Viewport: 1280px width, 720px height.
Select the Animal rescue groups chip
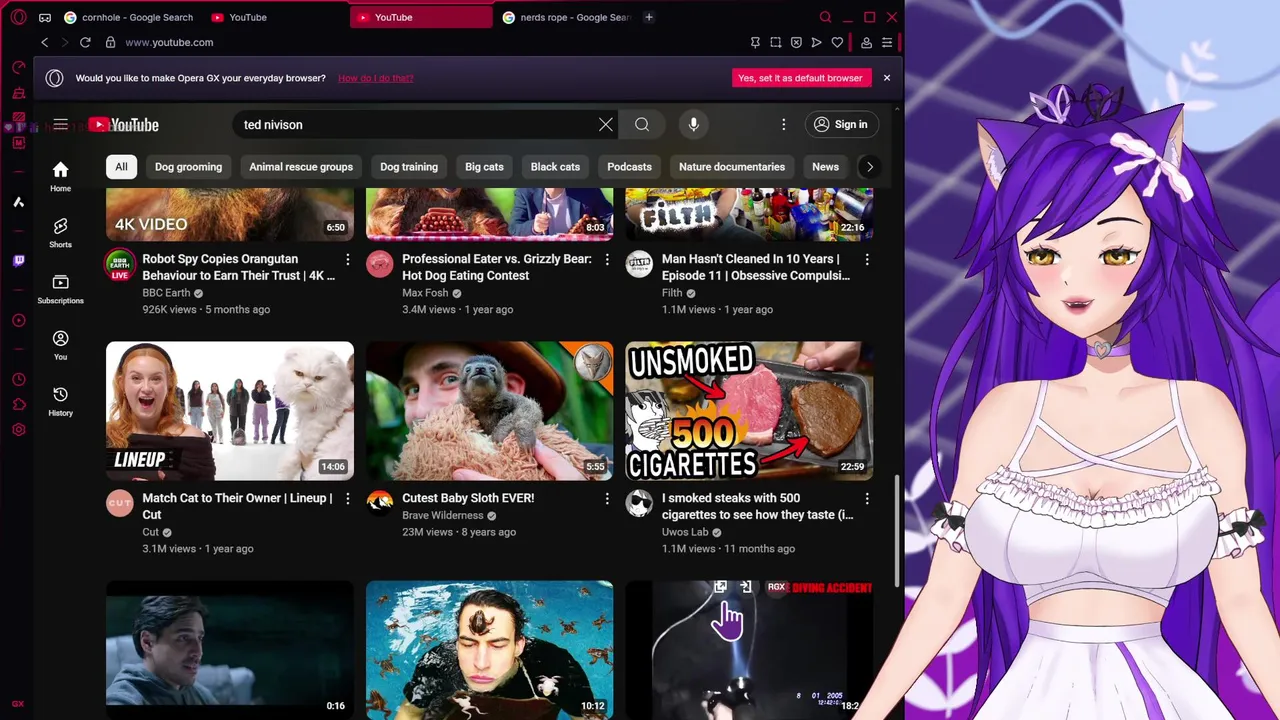tap(301, 167)
